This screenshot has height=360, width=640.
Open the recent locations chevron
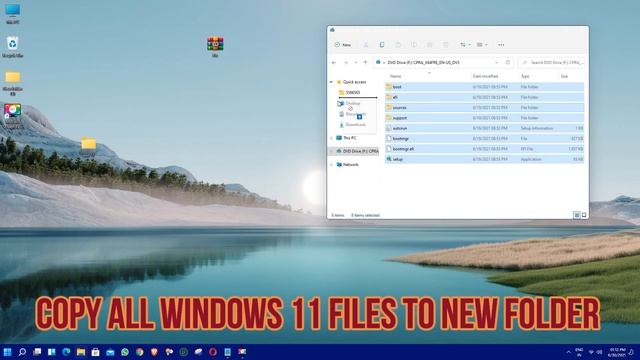[x=356, y=62]
